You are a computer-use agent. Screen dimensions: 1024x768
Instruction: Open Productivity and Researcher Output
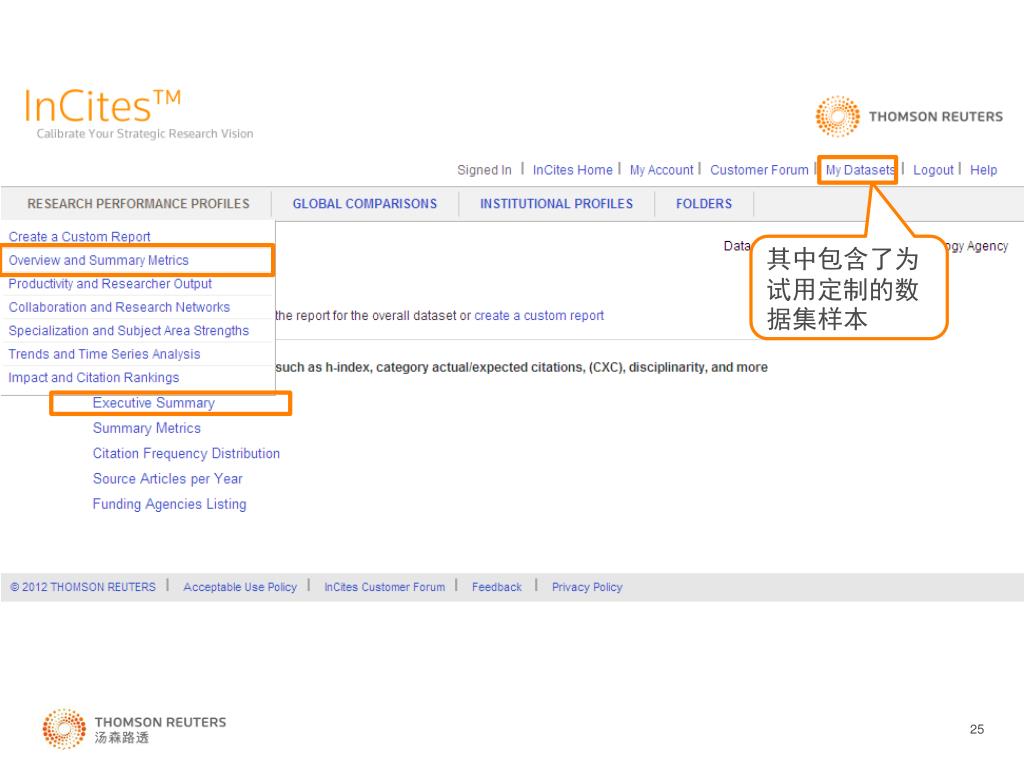(110, 283)
